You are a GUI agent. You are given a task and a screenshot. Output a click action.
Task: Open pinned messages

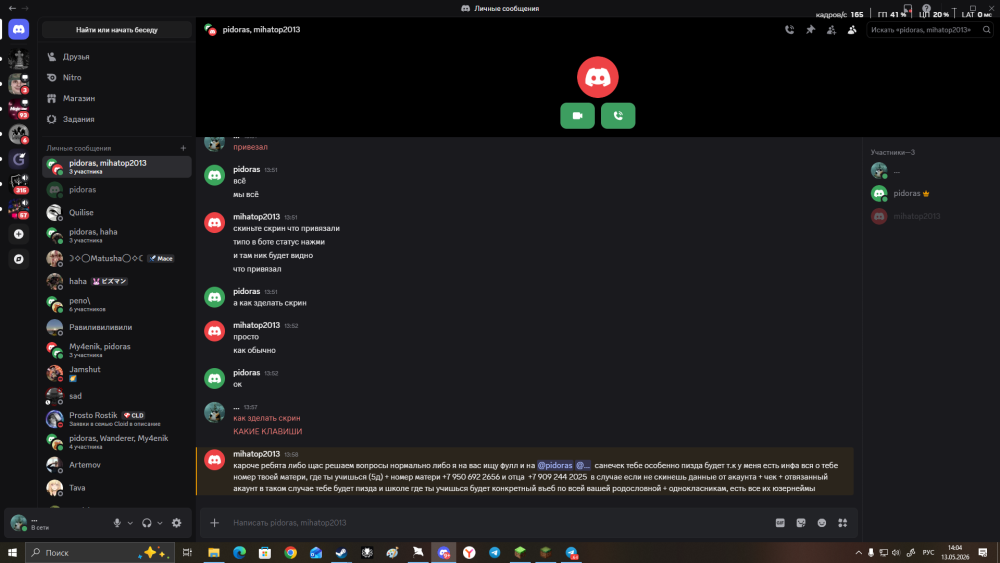811,29
